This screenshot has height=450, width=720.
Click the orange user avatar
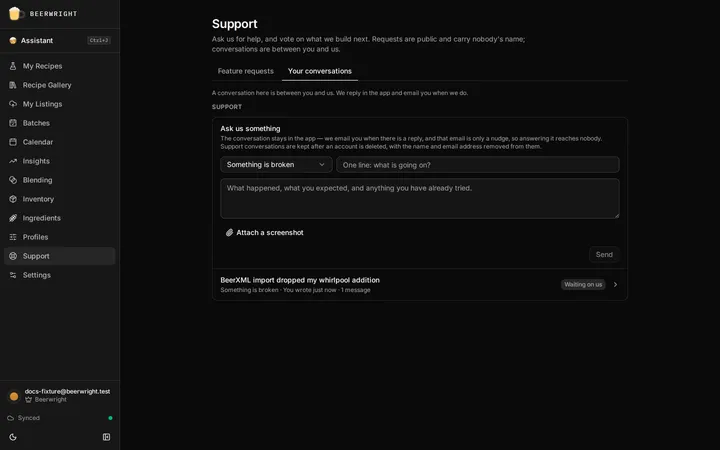[x=14, y=396]
